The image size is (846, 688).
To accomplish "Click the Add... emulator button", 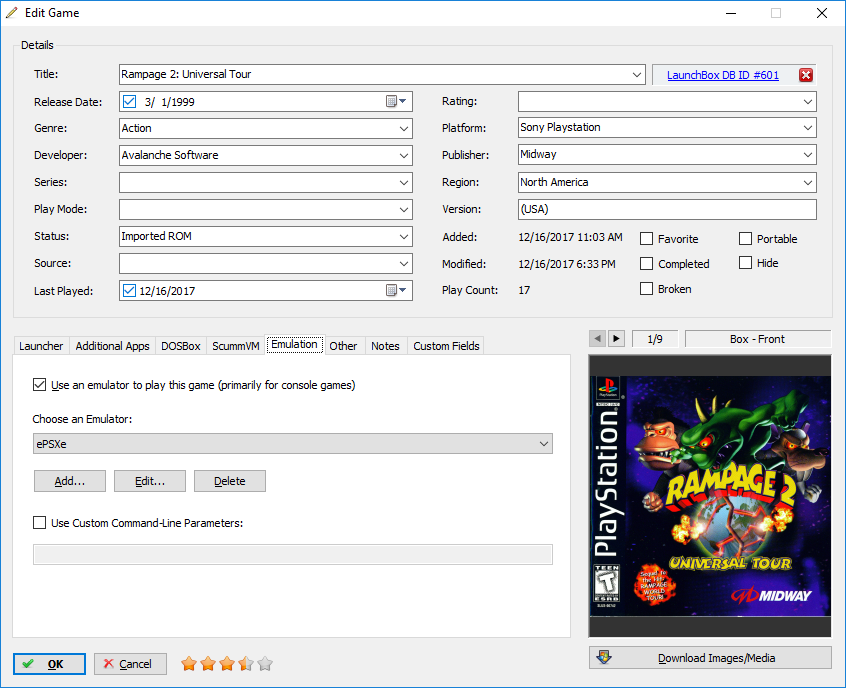I will (x=70, y=481).
